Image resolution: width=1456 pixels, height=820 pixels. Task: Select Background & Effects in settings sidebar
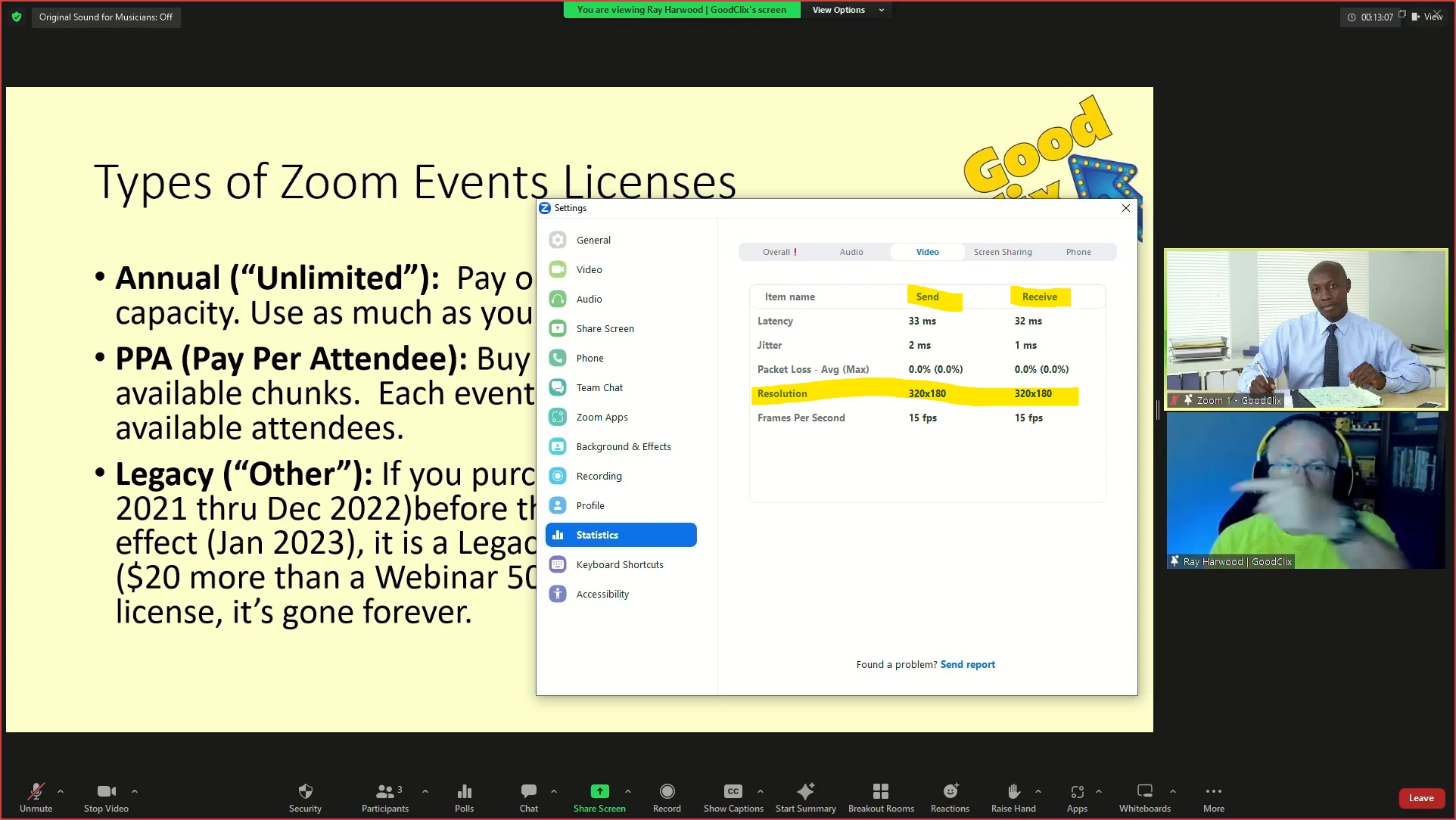click(x=623, y=446)
